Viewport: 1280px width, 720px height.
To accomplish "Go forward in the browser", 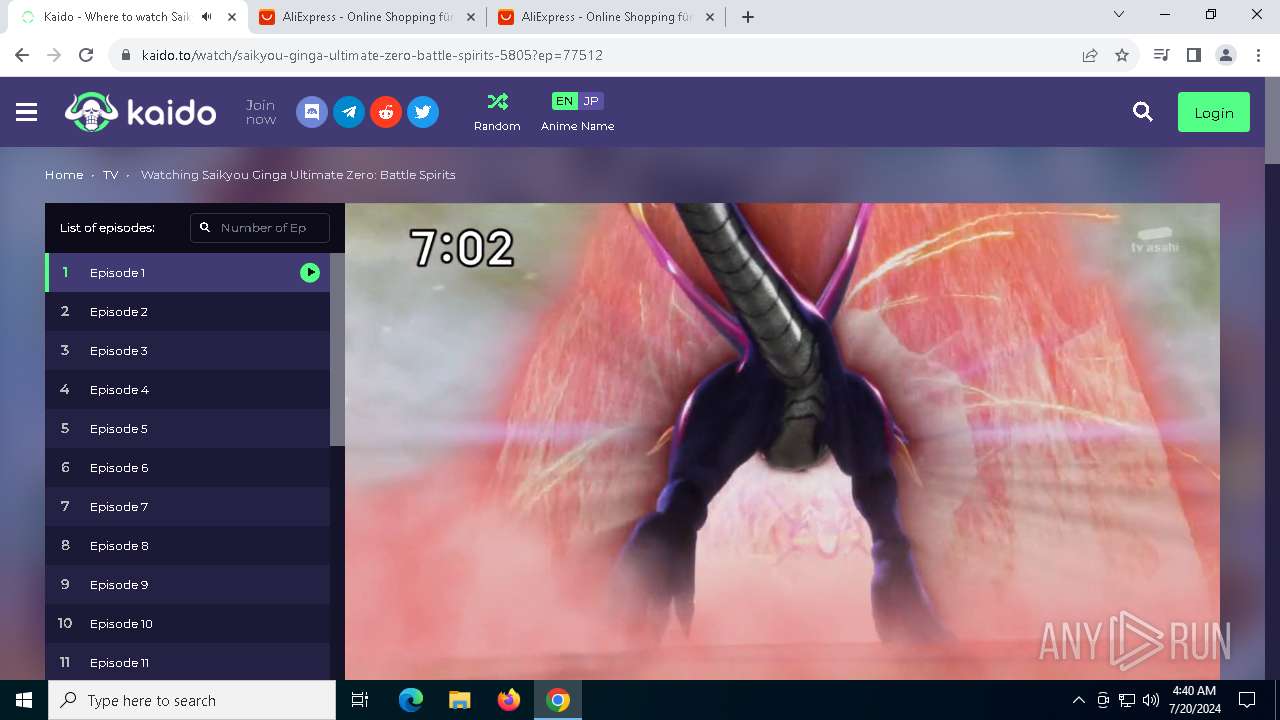I will click(x=54, y=55).
